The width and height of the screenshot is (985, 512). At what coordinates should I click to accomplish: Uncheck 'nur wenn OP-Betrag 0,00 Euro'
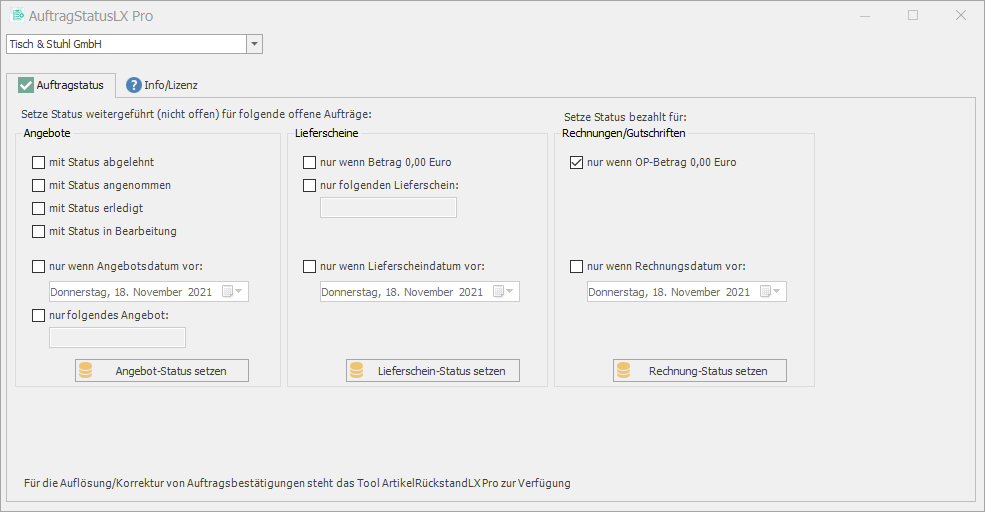coord(576,162)
